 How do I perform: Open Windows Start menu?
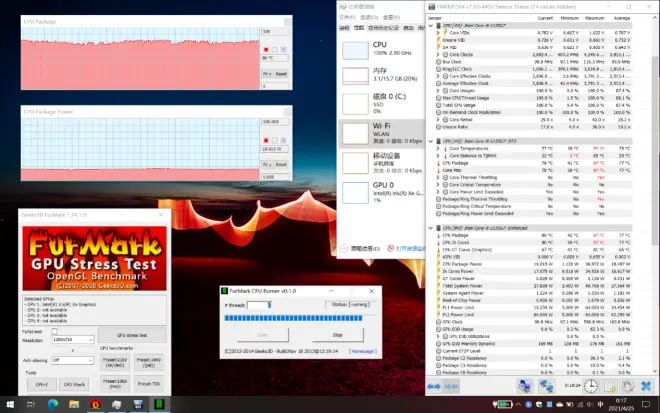pyautogui.click(x=10, y=405)
